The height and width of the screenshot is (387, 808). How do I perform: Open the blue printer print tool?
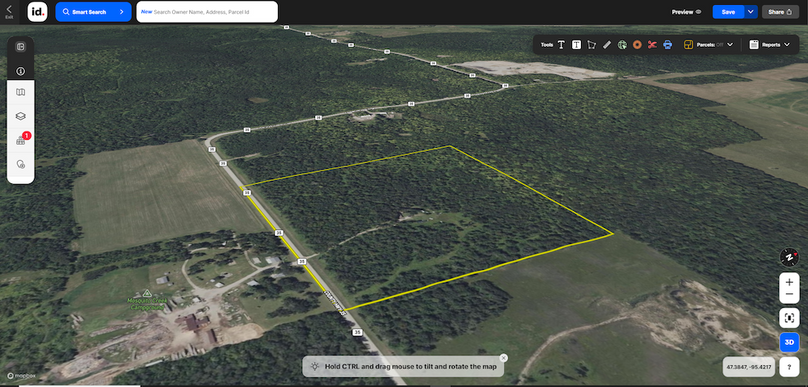point(668,45)
